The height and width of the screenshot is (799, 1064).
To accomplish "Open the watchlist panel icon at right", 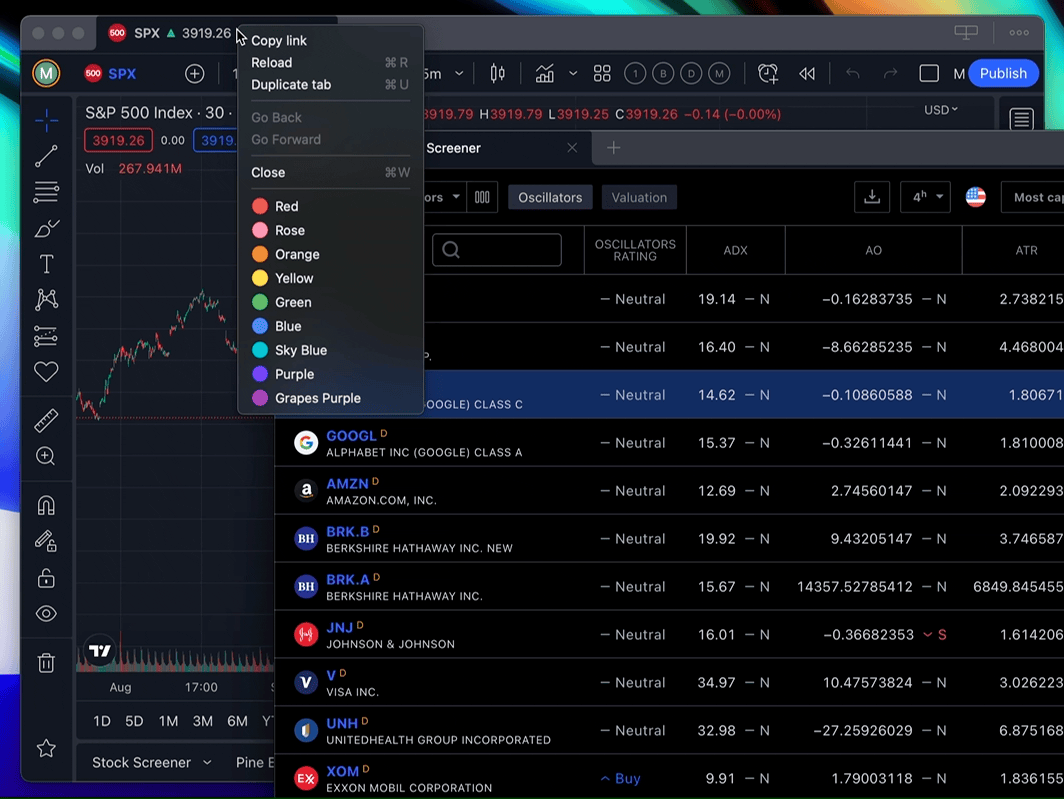I will [x=1021, y=119].
